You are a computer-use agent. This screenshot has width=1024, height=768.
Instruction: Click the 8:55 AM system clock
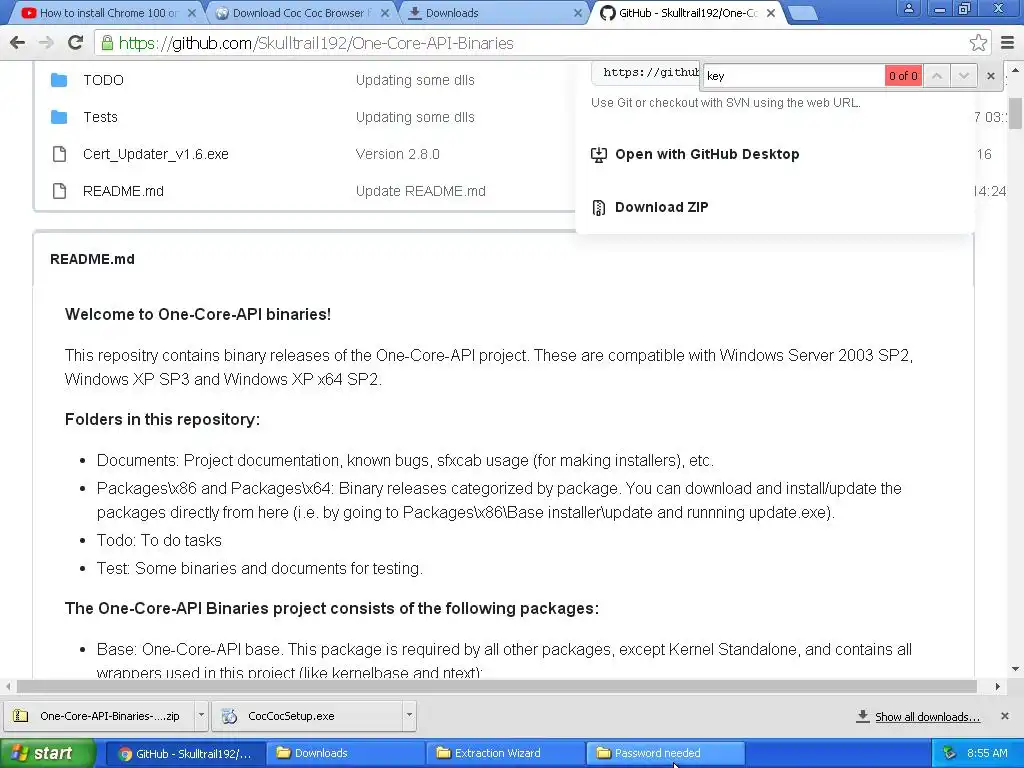click(x=987, y=753)
